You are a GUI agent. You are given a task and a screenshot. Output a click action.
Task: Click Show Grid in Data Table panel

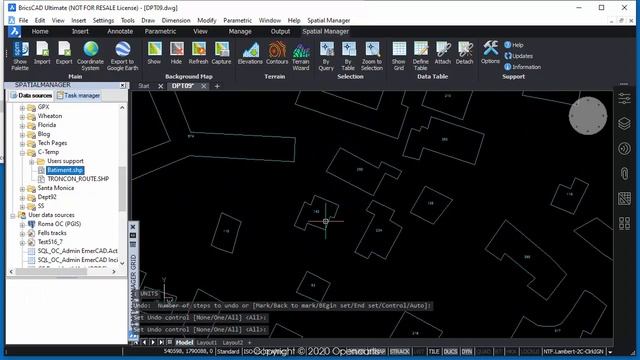pyautogui.click(x=399, y=56)
